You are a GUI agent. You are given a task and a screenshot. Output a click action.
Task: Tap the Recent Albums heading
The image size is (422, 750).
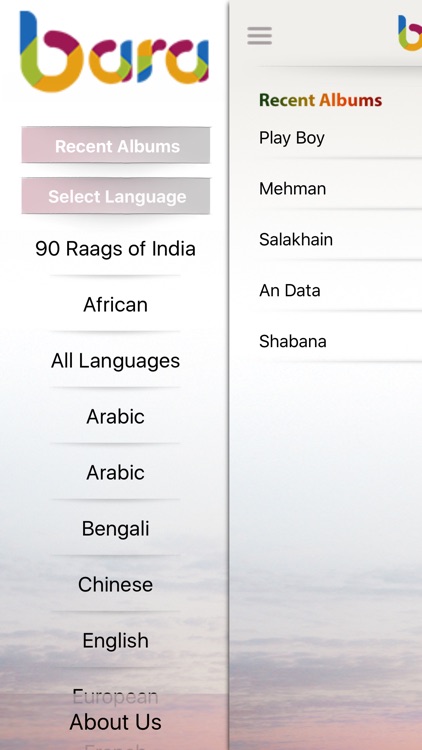(321, 100)
